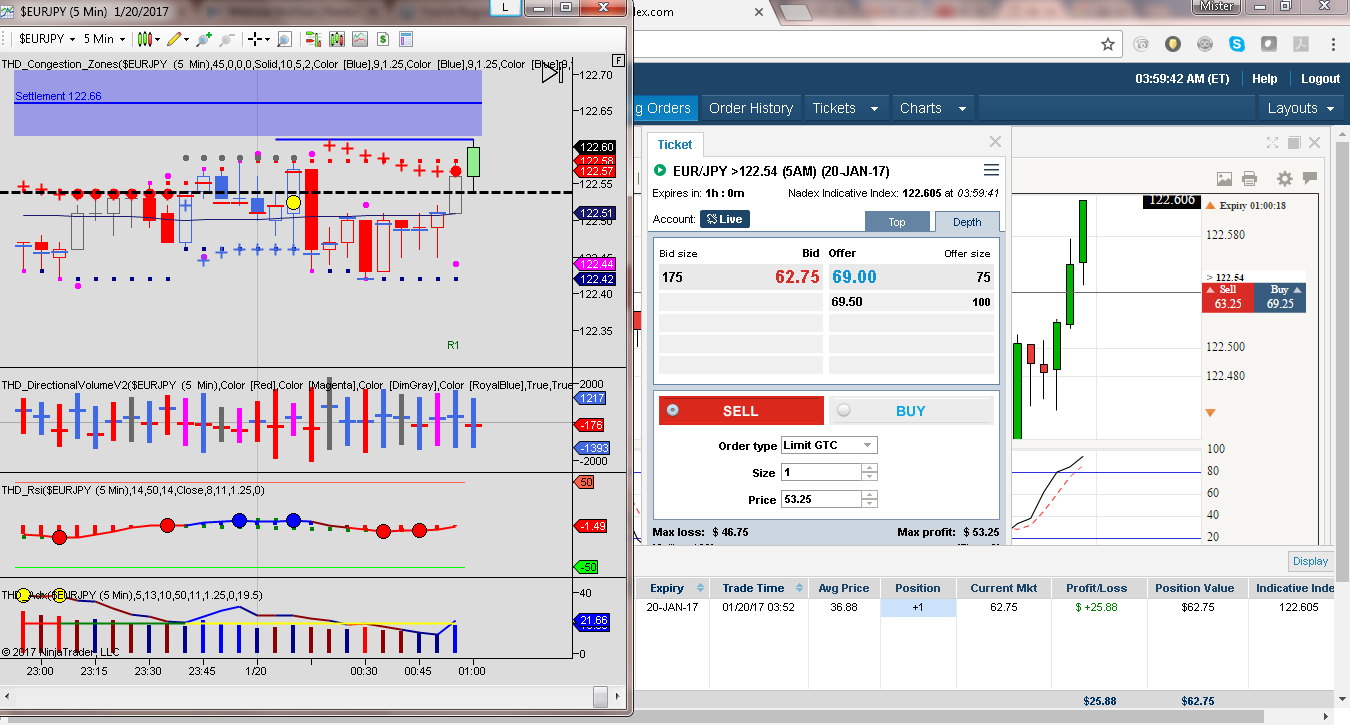
Task: Open the chart style candlestick icon in NinjaTrader
Action: click(145, 39)
